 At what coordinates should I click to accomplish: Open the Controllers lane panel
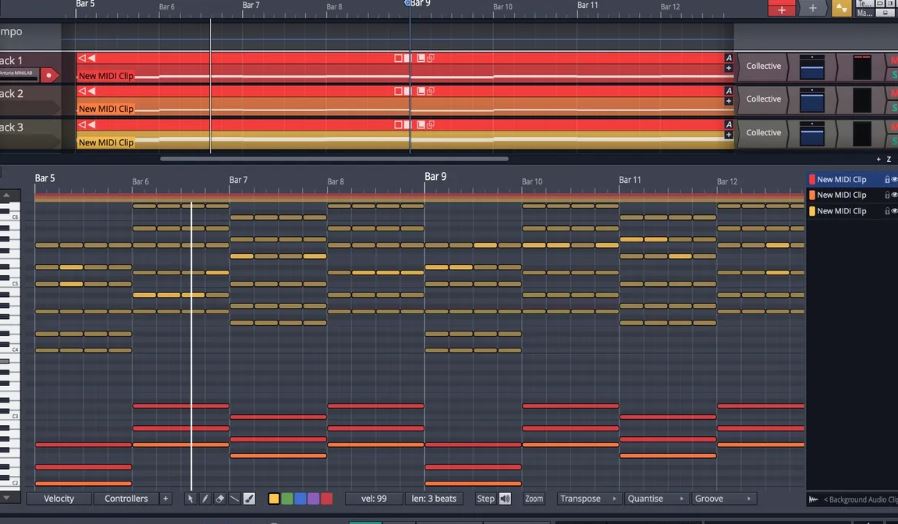tap(126, 499)
